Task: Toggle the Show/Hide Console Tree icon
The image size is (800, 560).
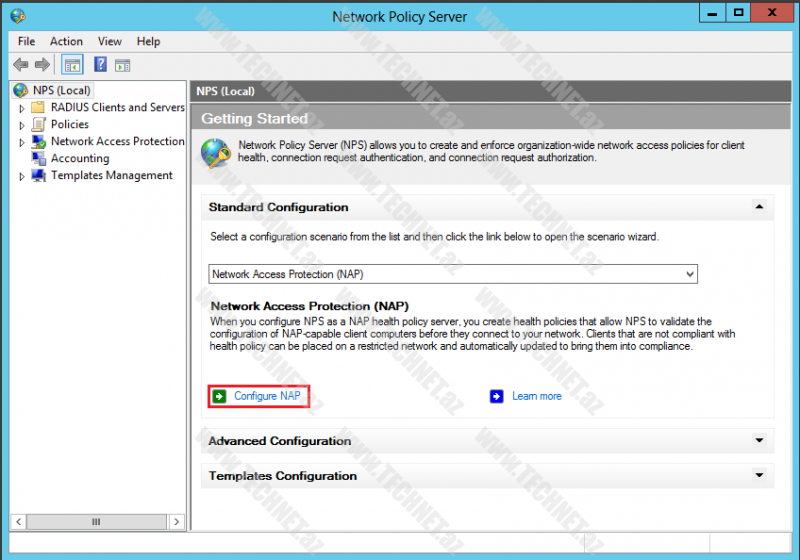Action: 72,65
